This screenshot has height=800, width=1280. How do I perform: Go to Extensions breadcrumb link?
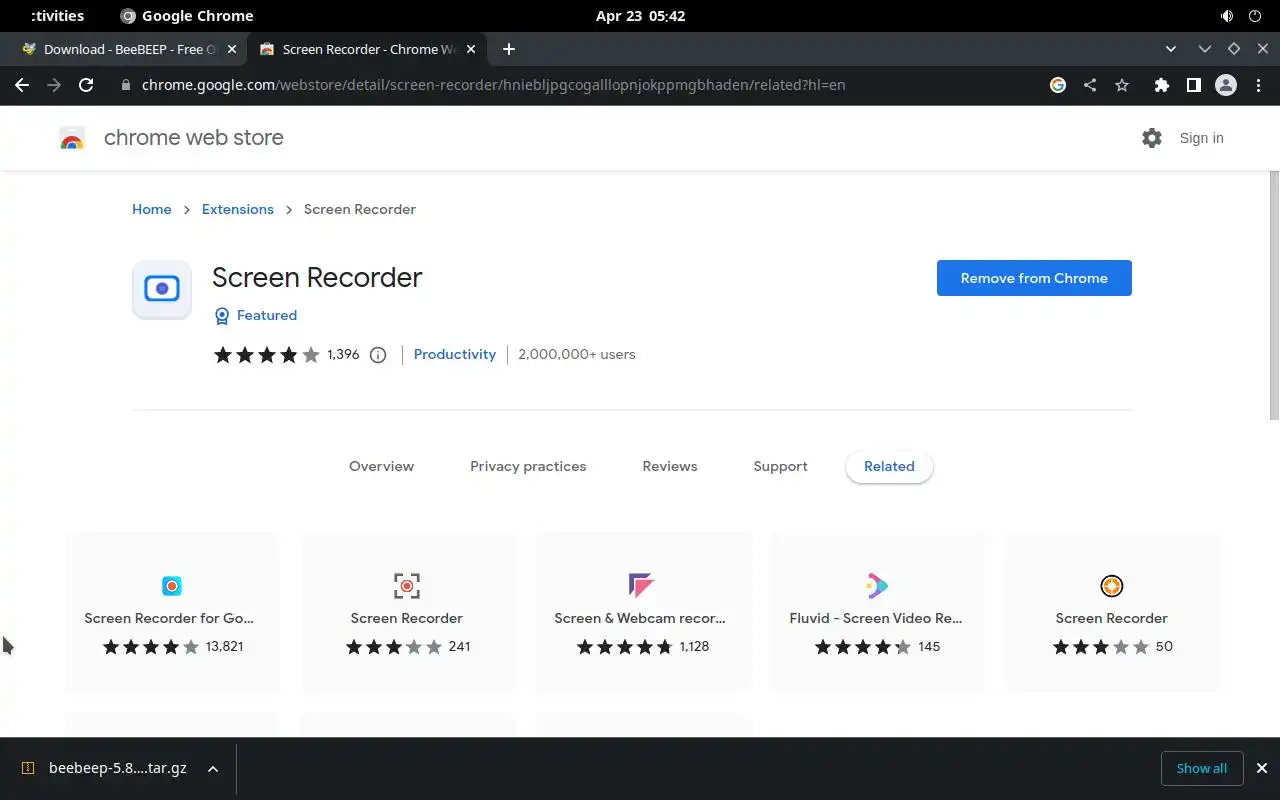coord(238,209)
